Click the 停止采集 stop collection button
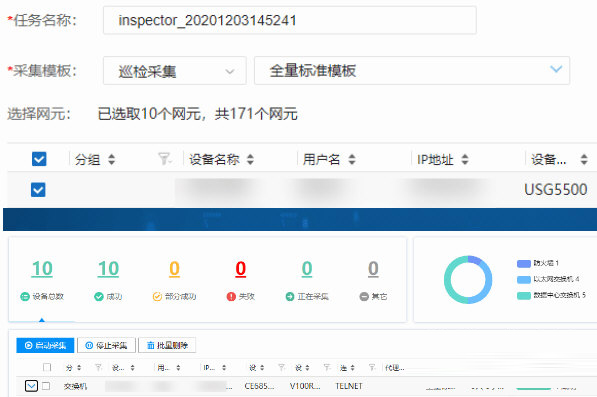597x397 pixels. point(106,345)
